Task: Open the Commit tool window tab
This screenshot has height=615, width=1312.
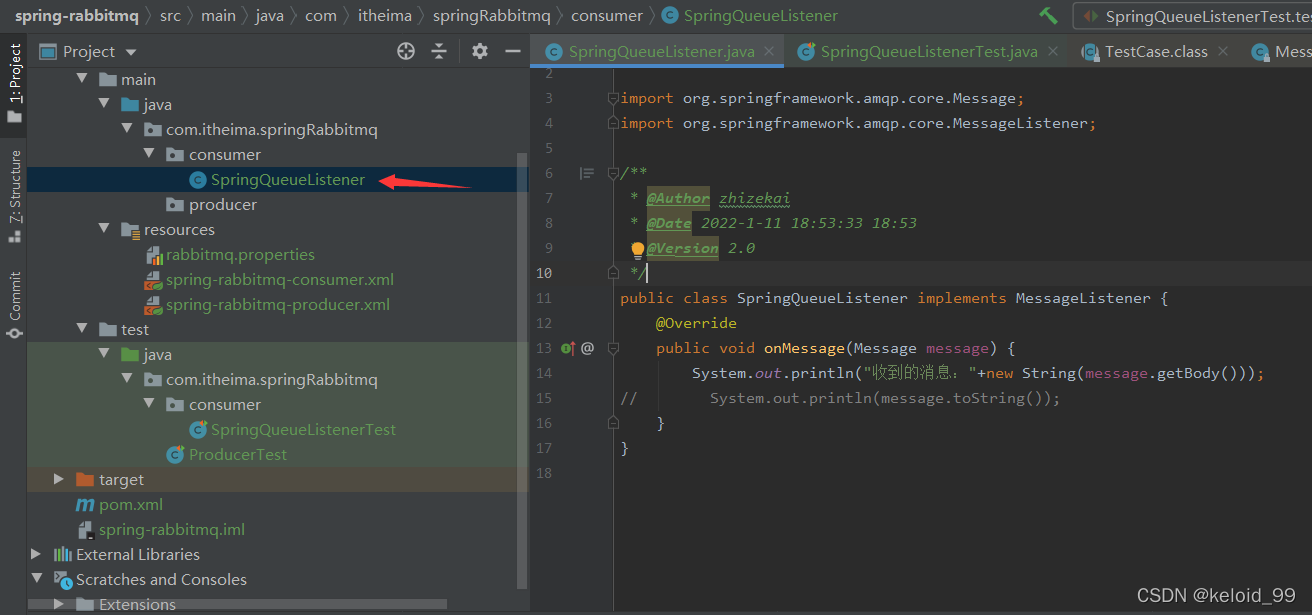Action: coord(14,304)
